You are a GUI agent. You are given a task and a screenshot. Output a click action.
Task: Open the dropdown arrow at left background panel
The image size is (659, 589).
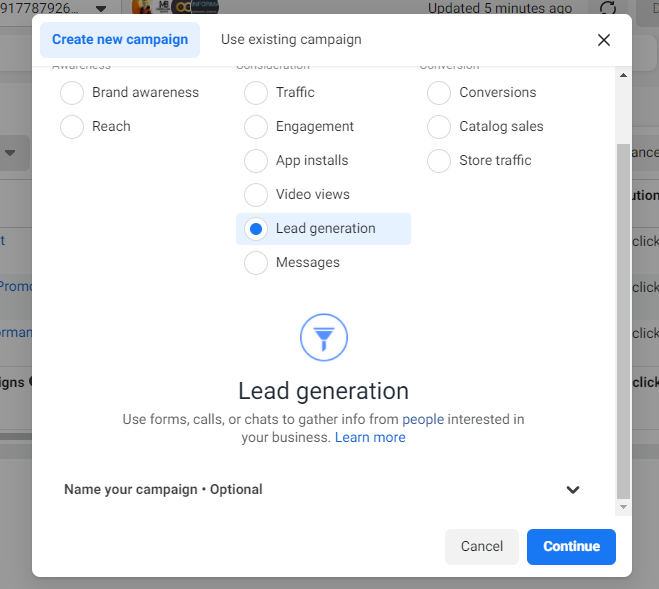(10, 153)
